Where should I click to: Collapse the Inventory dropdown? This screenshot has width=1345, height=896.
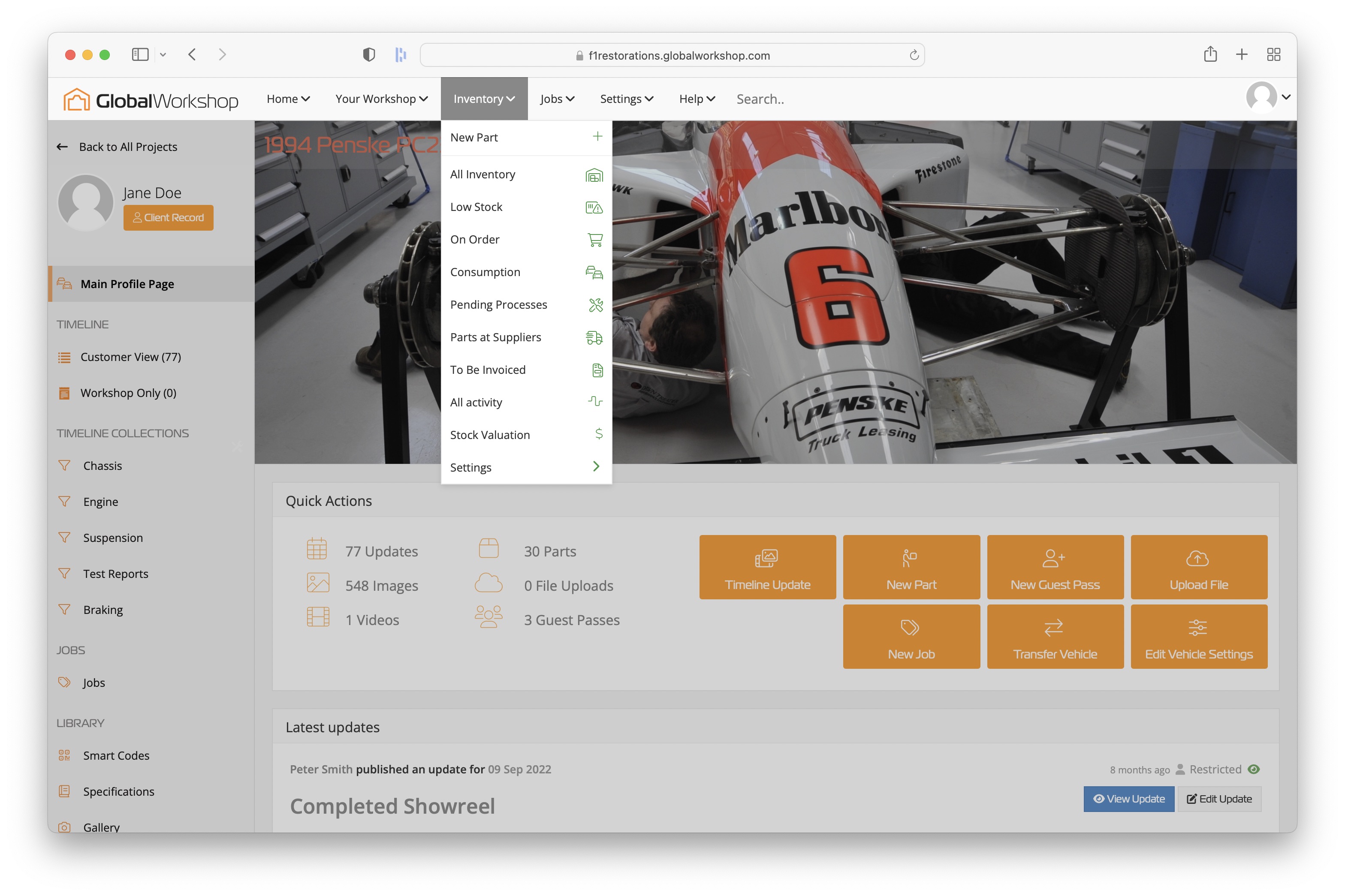point(484,99)
